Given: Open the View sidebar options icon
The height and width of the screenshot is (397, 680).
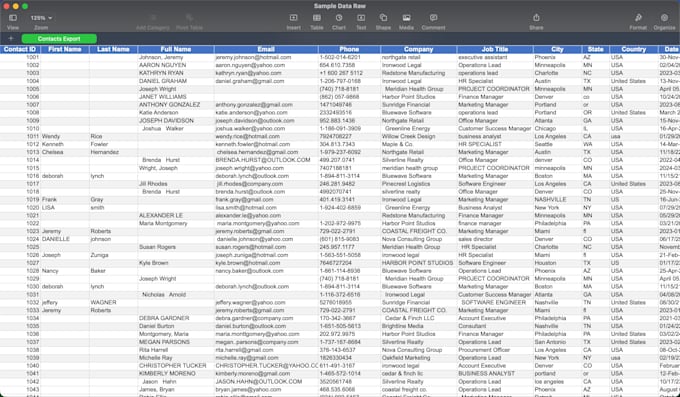Looking at the screenshot, I should pos(13,18).
